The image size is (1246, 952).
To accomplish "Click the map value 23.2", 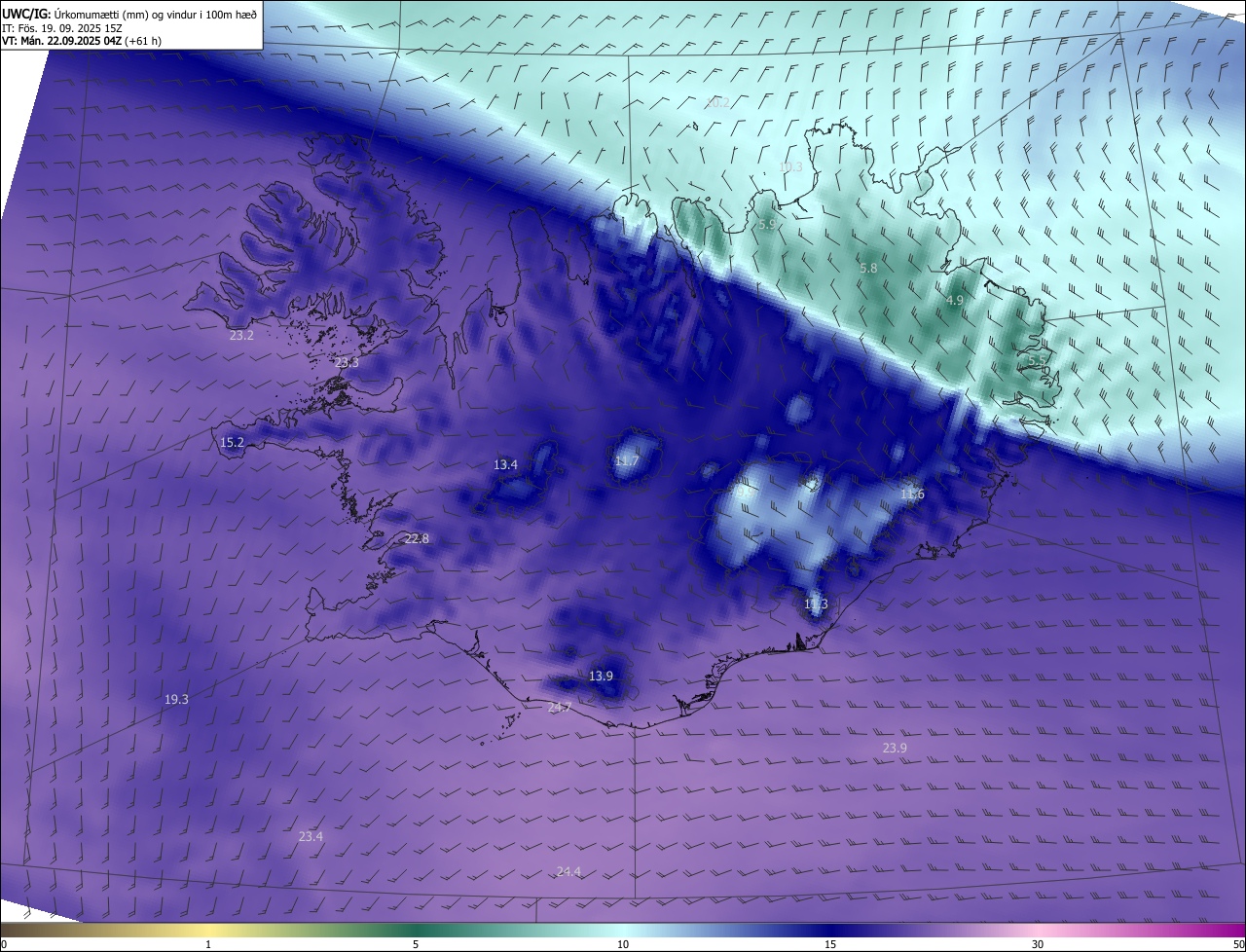I will coord(241,336).
